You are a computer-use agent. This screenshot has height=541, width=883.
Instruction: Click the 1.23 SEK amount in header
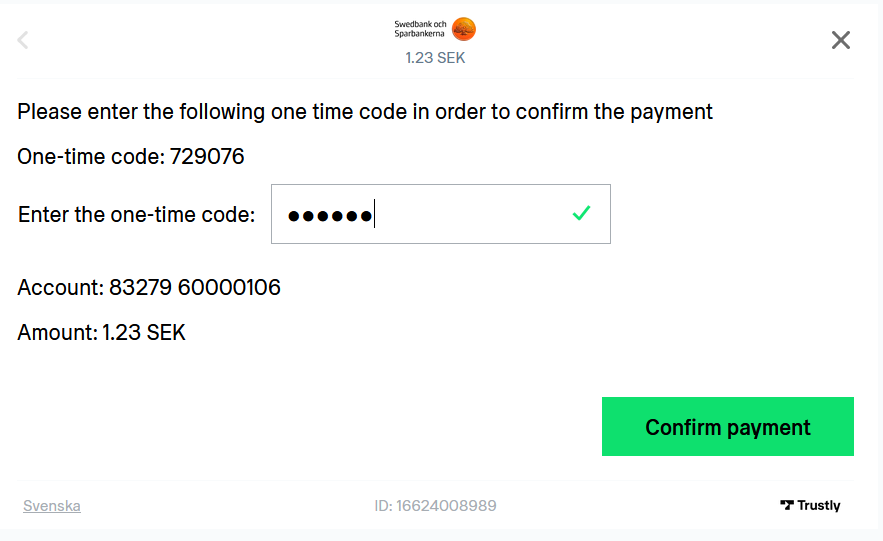pyautogui.click(x=435, y=58)
